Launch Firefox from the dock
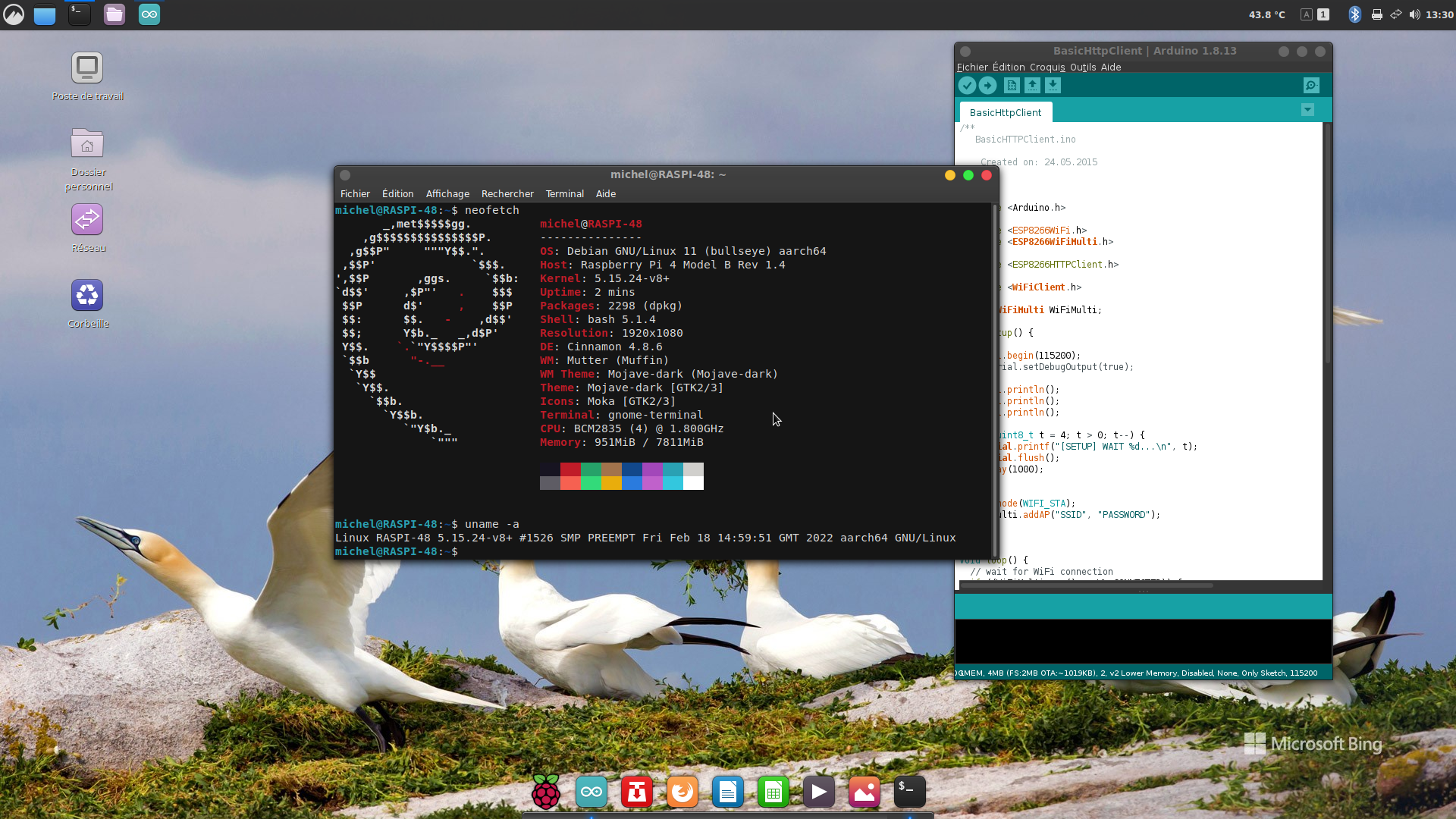This screenshot has height=819, width=1456. click(682, 792)
